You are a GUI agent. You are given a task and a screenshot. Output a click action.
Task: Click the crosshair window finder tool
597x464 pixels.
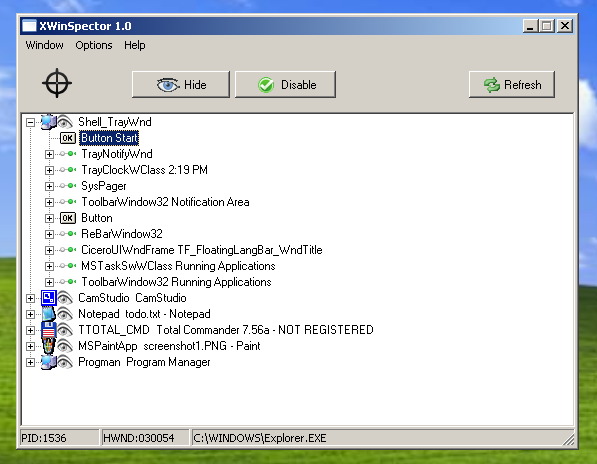coord(57,83)
